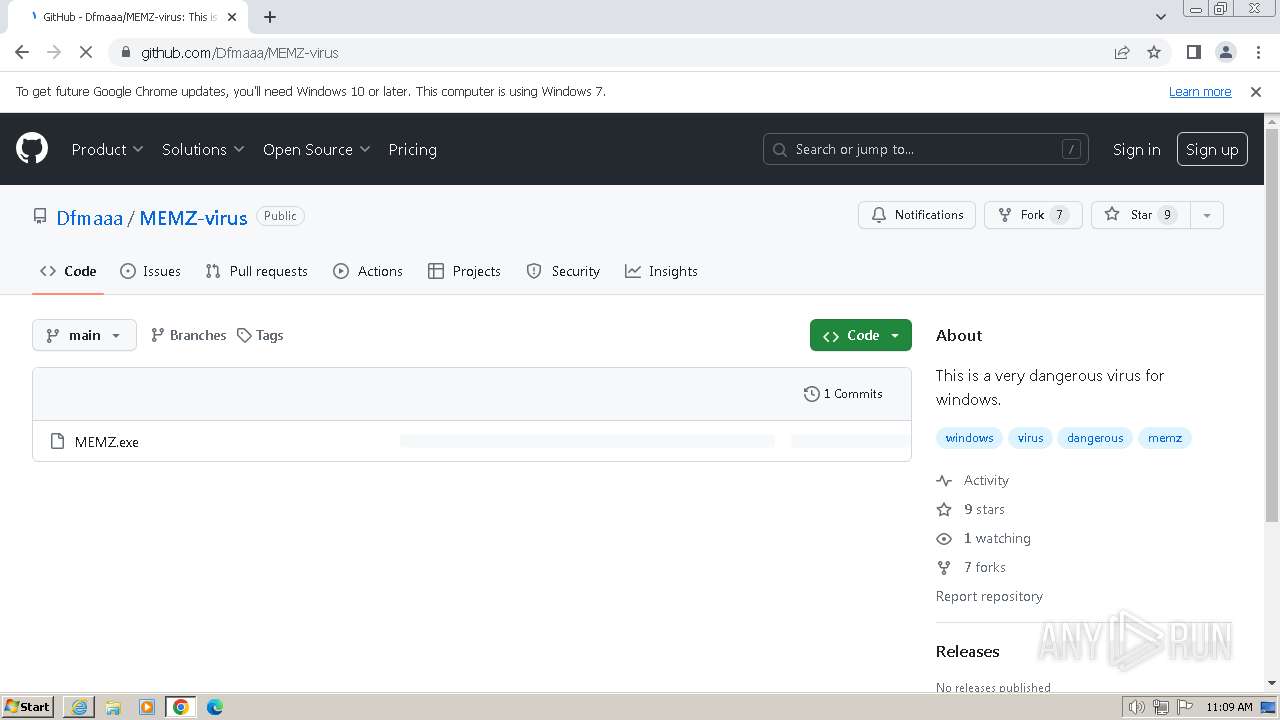This screenshot has height=720, width=1280.
Task: View the 1 watching list
Action: (x=984, y=538)
